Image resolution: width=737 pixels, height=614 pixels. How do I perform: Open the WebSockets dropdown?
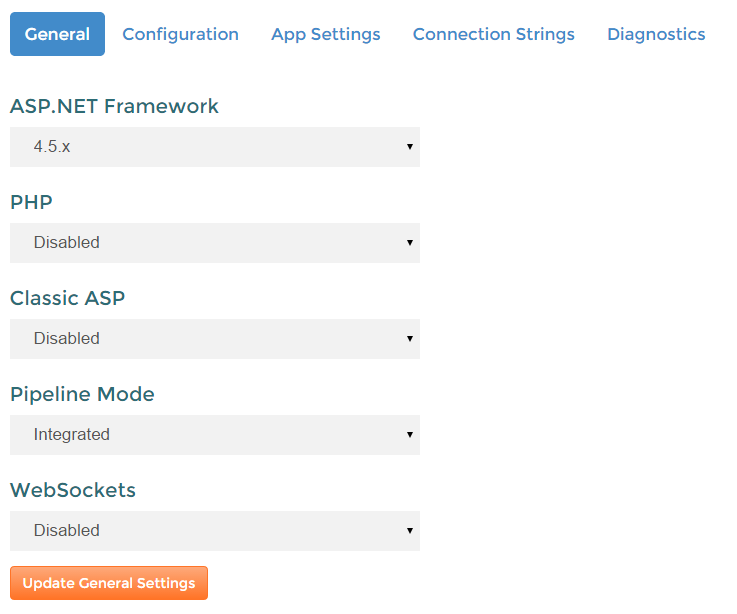coord(214,531)
